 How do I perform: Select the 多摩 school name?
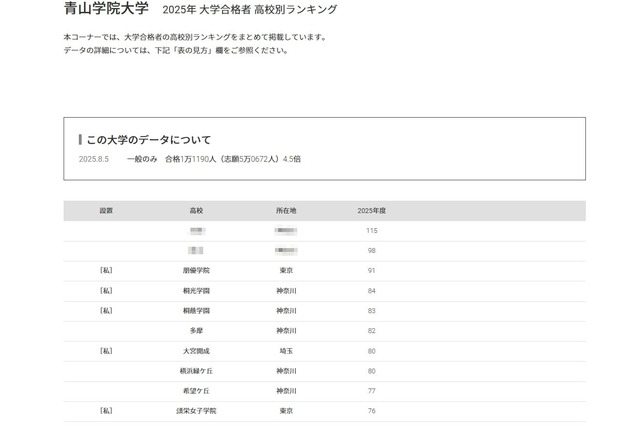click(196, 331)
